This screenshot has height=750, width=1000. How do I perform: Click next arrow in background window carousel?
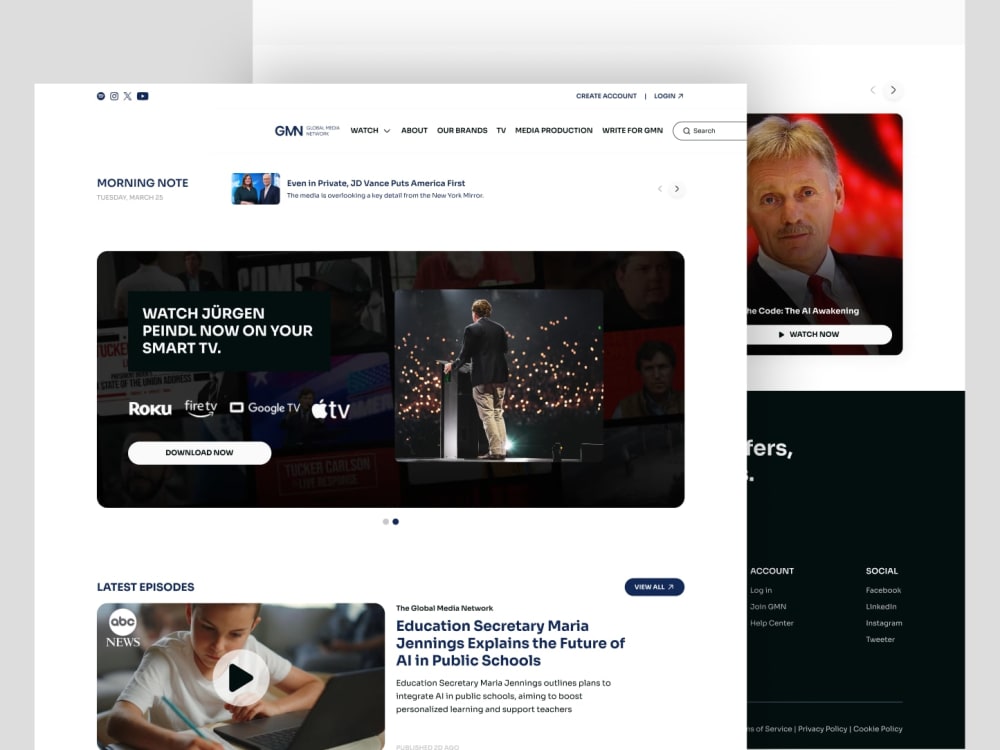pos(893,90)
